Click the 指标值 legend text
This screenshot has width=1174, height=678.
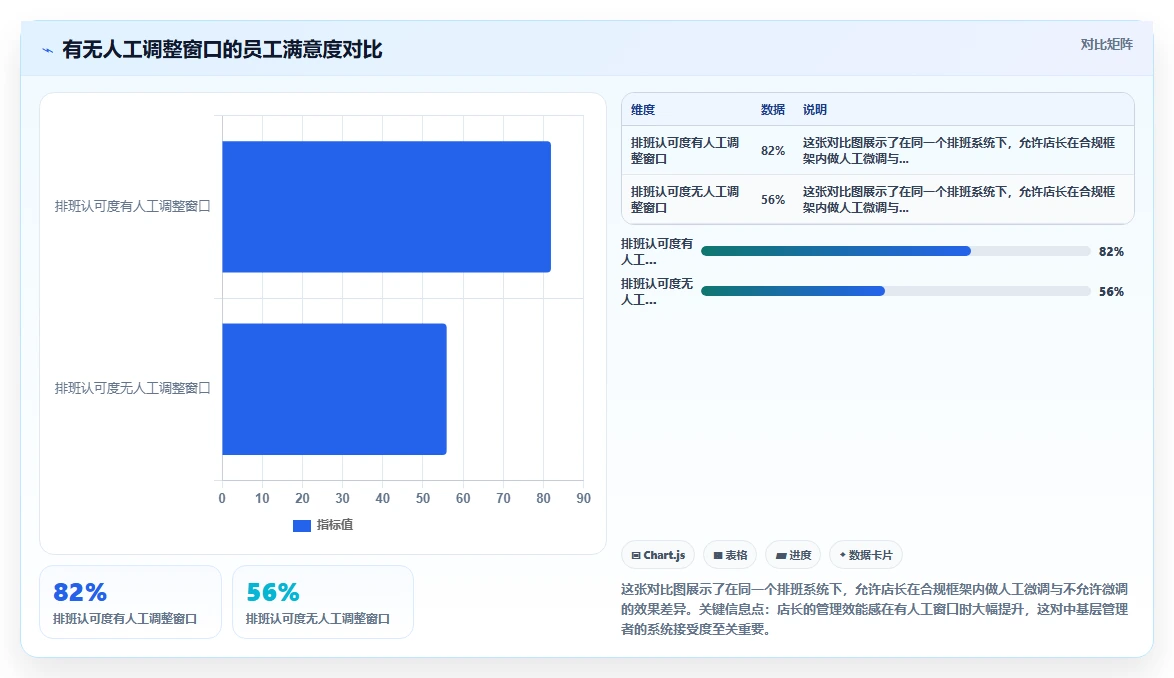click(335, 525)
